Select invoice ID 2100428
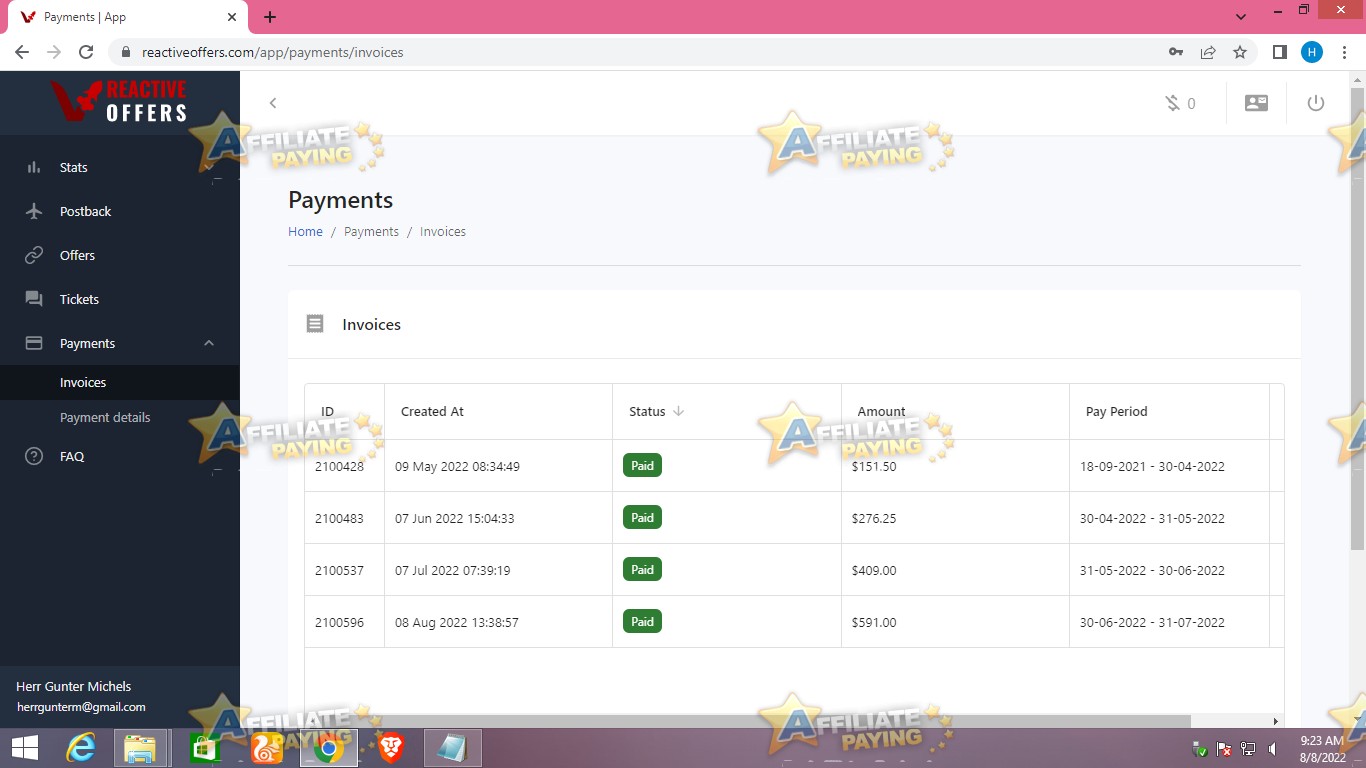Viewport: 1366px width, 768px height. 339,466
